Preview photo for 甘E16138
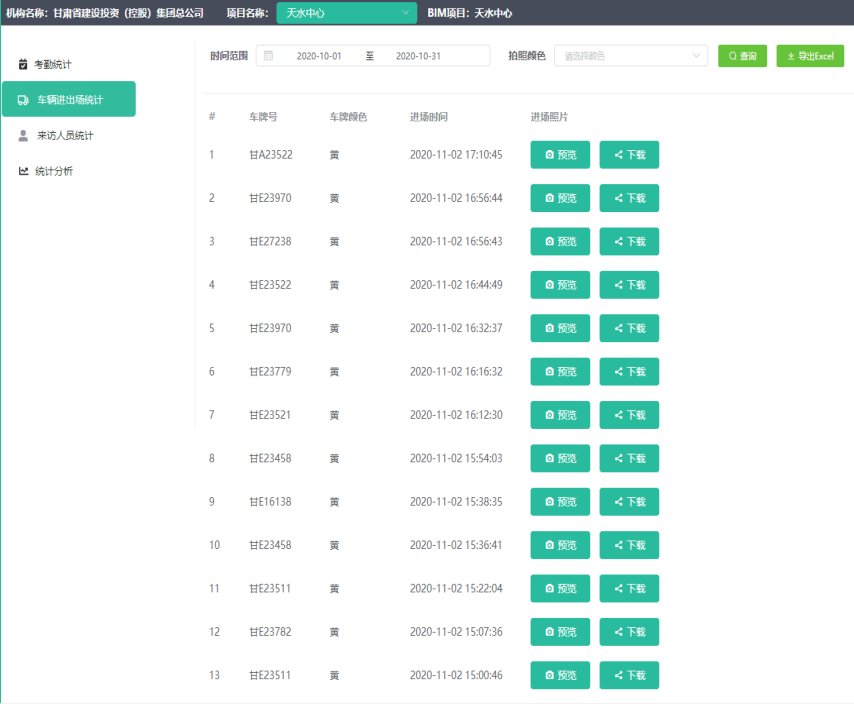Screen dimensions: 854x711 pyautogui.click(x=560, y=502)
